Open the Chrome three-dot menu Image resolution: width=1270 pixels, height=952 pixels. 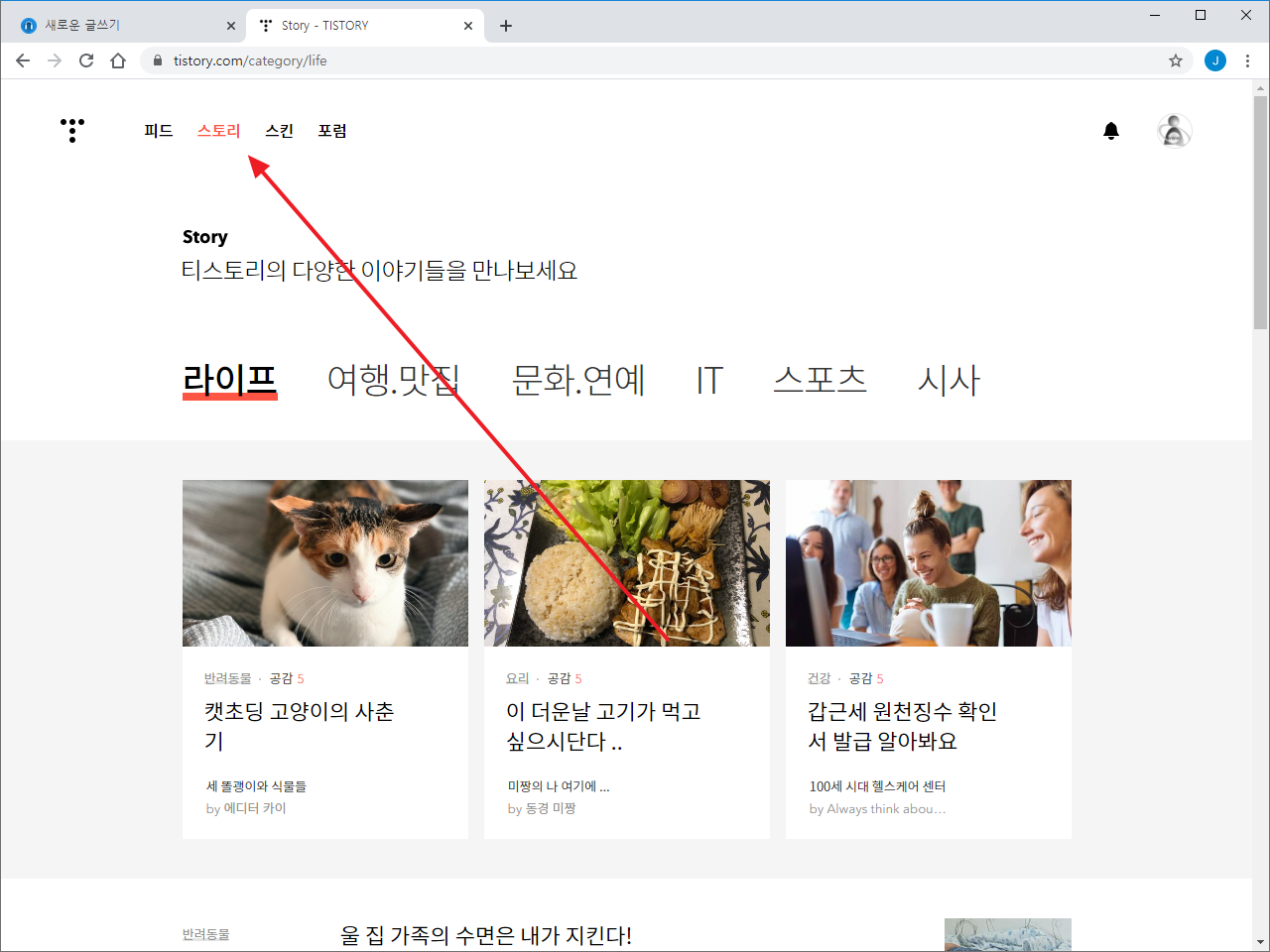[x=1247, y=60]
